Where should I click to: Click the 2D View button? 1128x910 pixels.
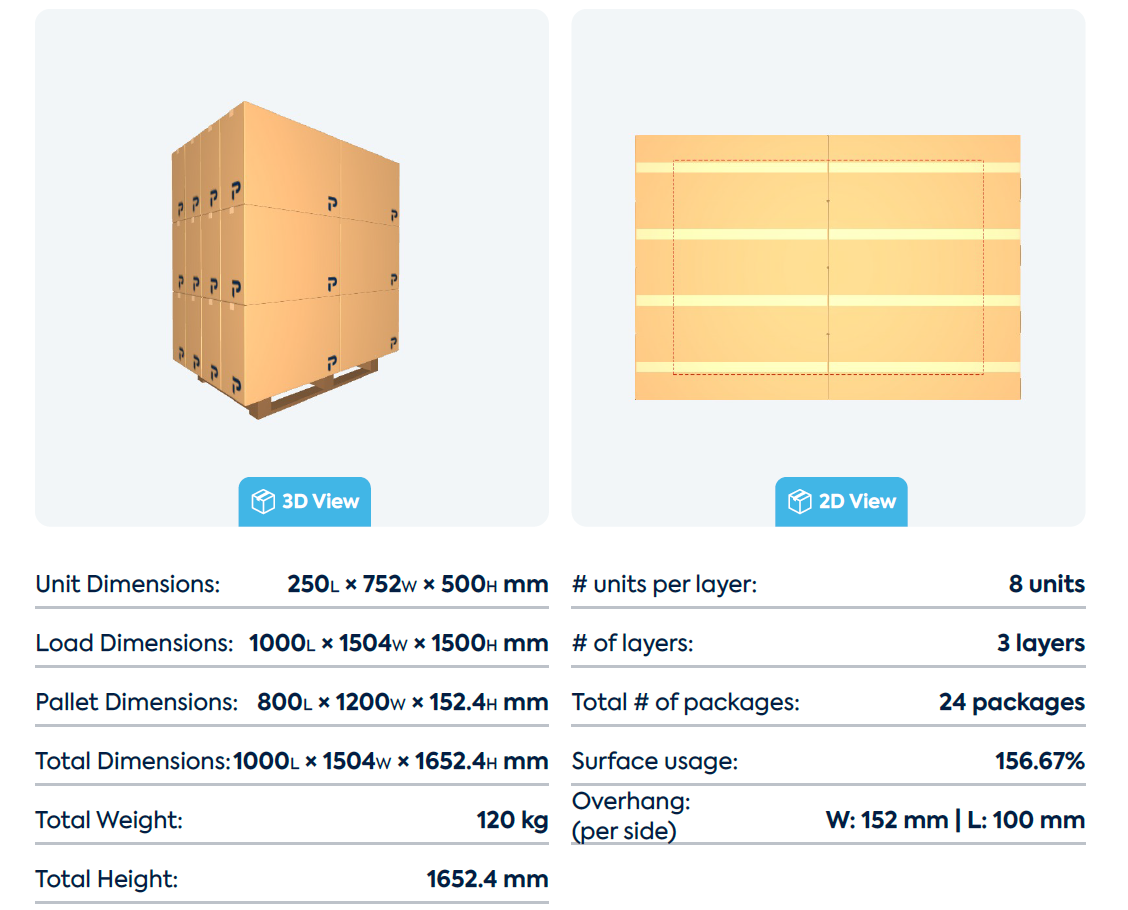coord(841,501)
